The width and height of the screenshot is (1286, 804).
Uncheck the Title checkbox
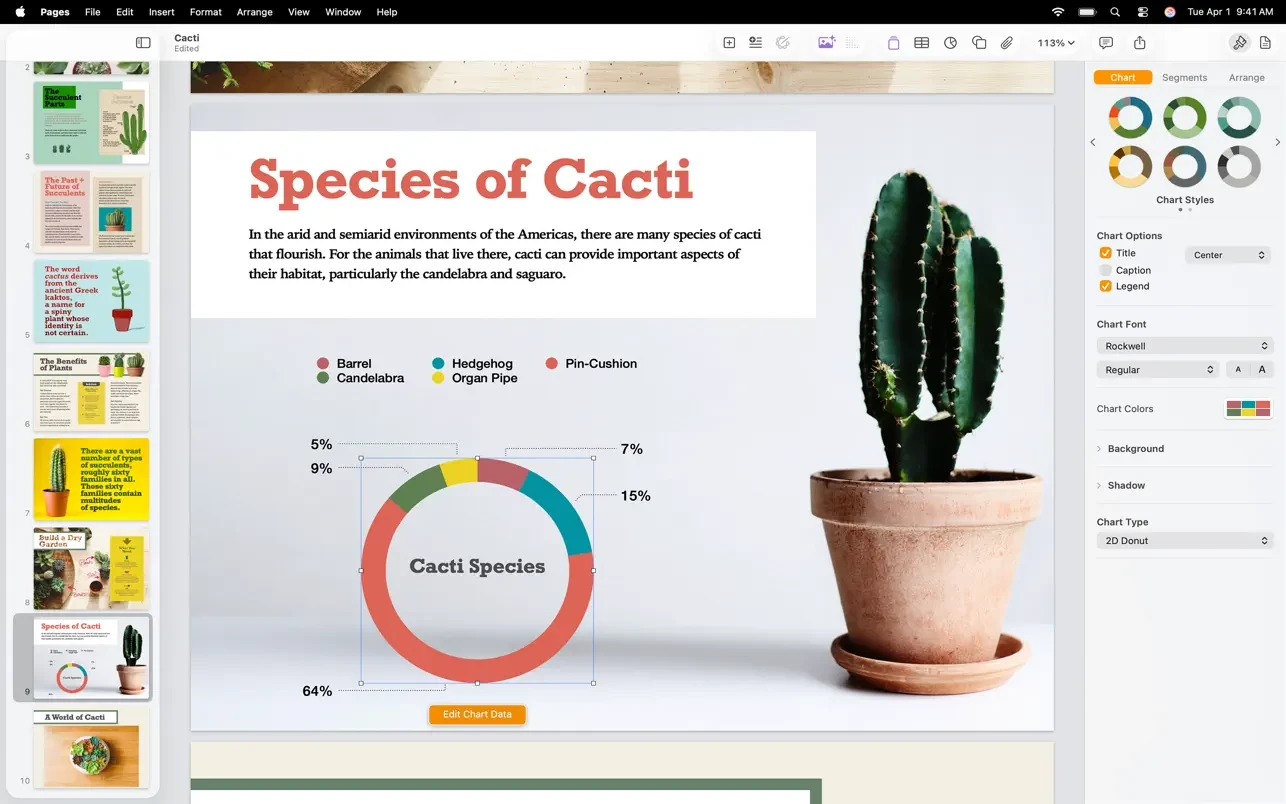1105,253
